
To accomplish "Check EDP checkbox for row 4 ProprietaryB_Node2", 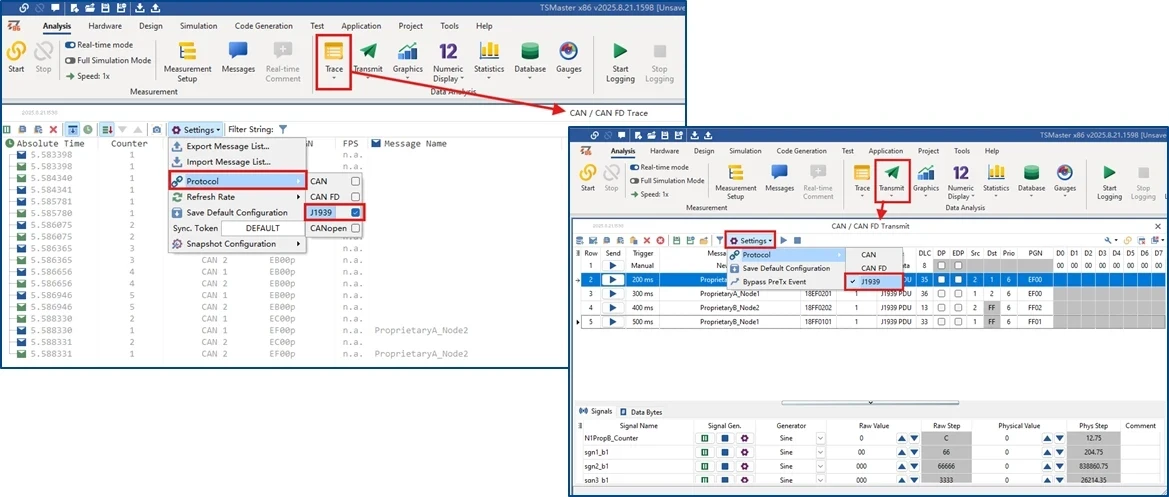I will (x=958, y=308).
